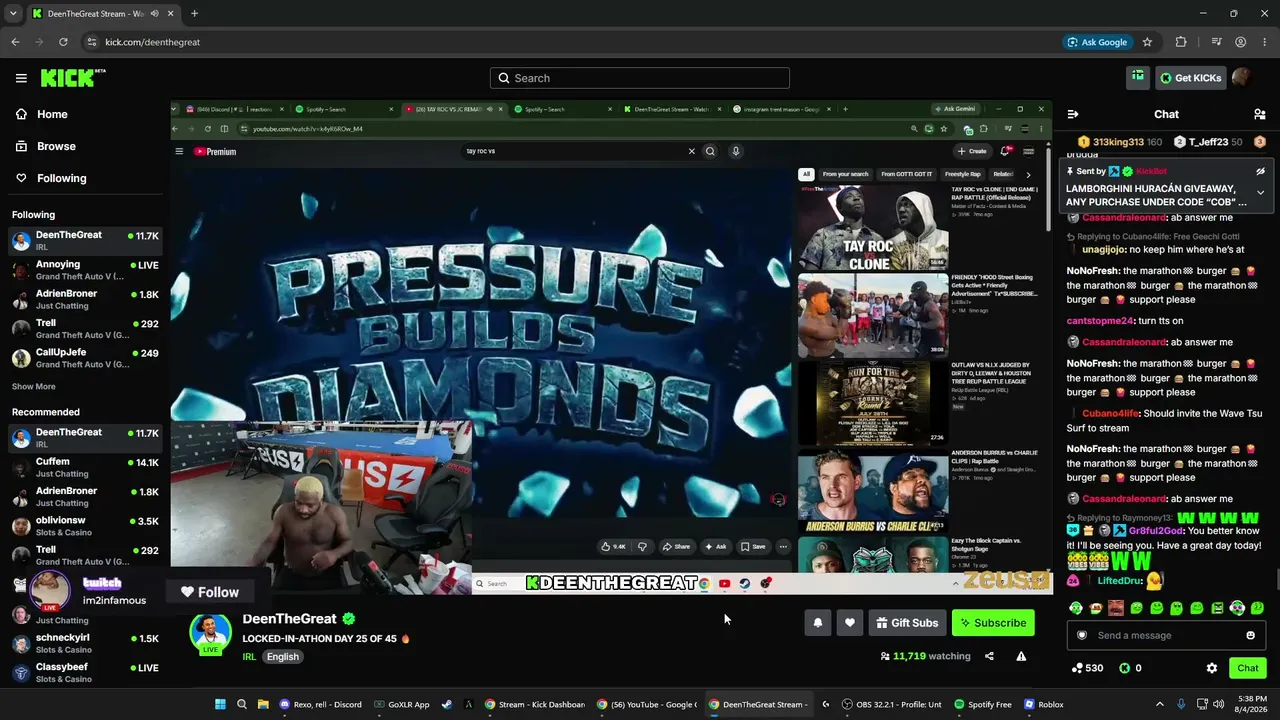Screen dimensions: 1280x720
Task: Click the Ask Google button
Action: pos(1097,42)
